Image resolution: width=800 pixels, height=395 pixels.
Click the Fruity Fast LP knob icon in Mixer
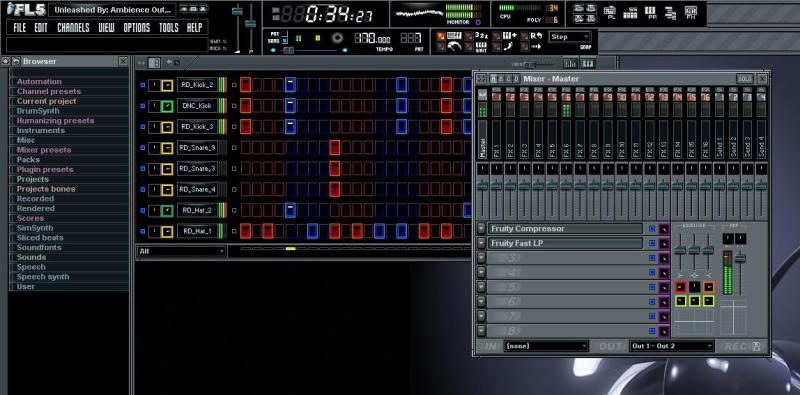[x=663, y=244]
